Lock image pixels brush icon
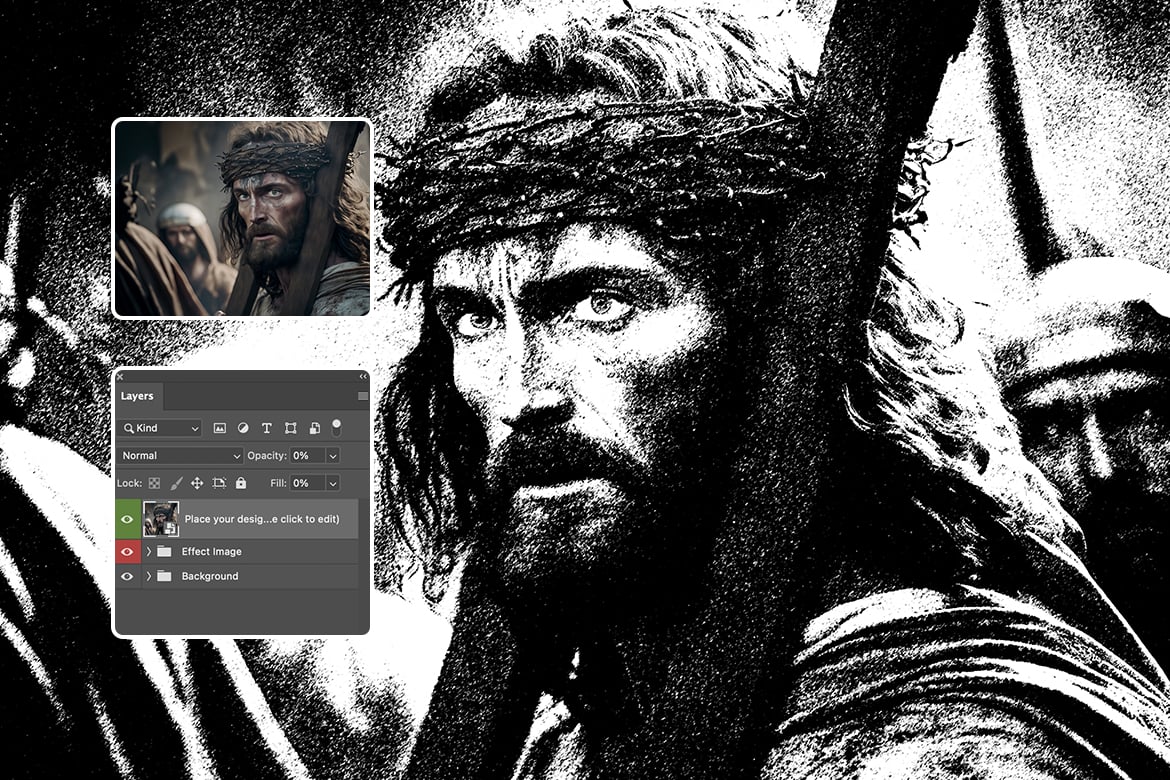The height and width of the screenshot is (780, 1170). coord(176,483)
